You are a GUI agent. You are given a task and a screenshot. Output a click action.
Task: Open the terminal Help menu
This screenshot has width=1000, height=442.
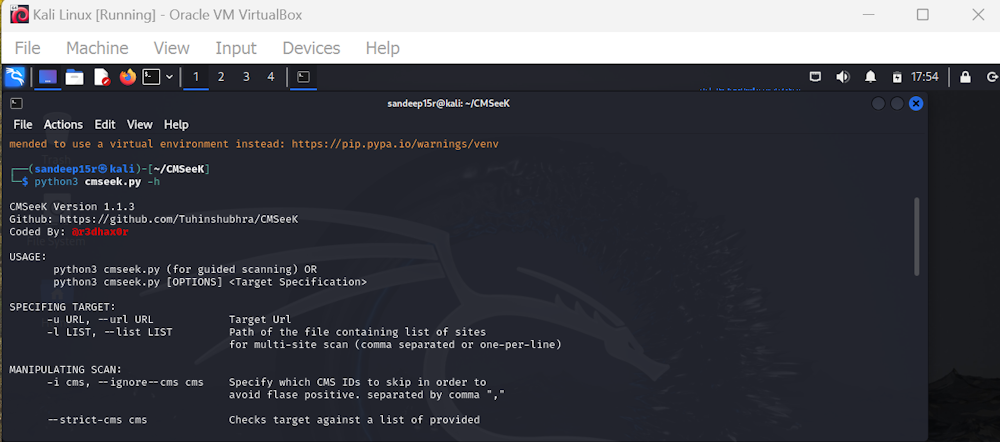pyautogui.click(x=176, y=124)
